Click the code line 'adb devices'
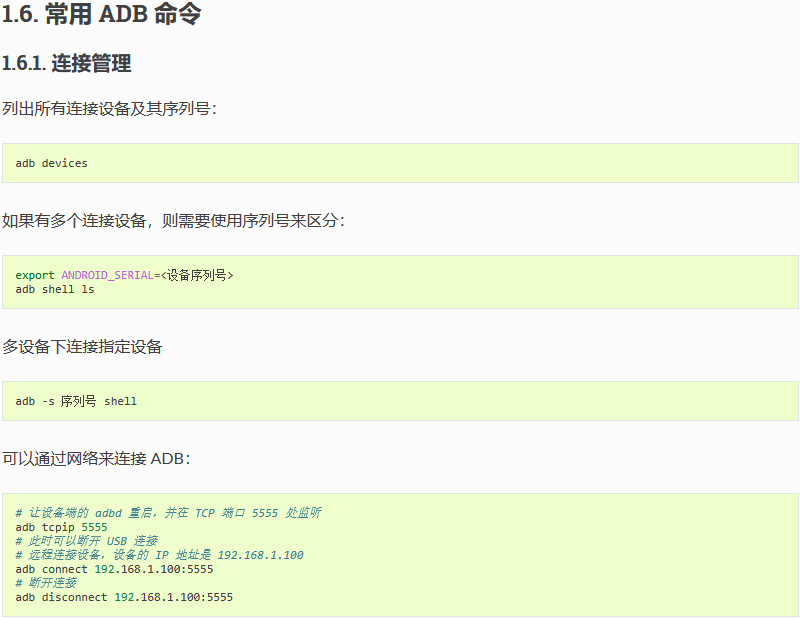The height and width of the screenshot is (618, 800). 52,163
